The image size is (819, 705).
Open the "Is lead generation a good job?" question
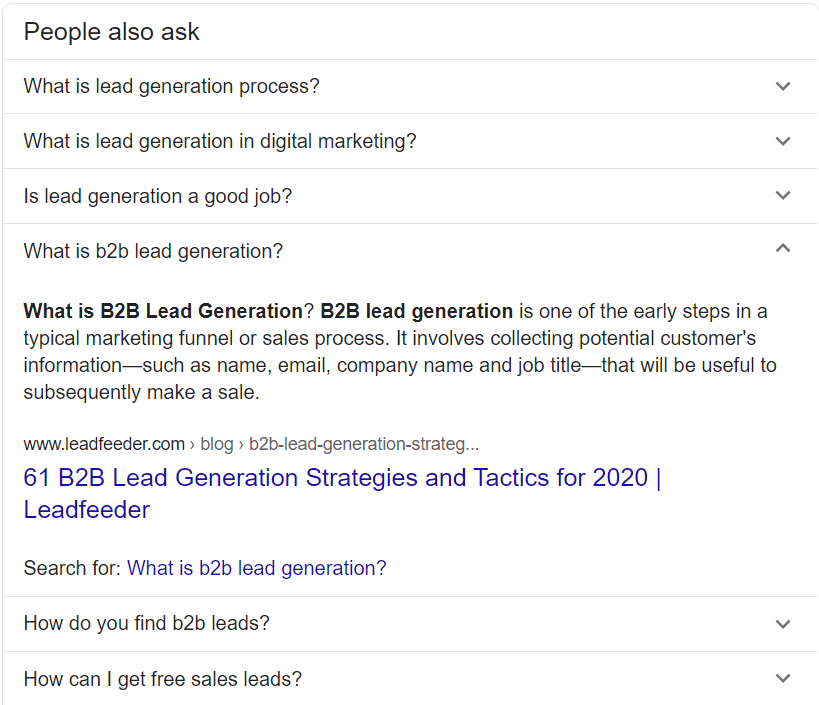158,196
